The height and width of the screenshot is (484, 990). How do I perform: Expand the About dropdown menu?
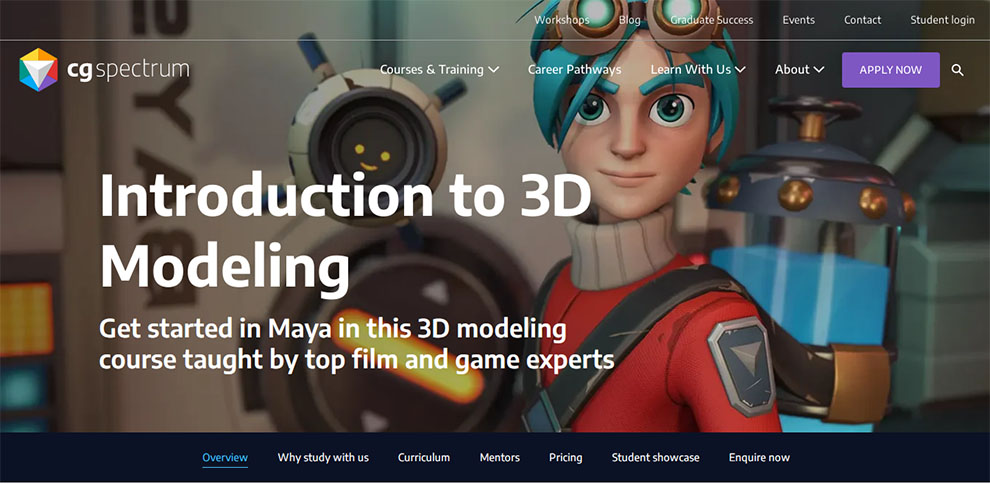pyautogui.click(x=799, y=69)
